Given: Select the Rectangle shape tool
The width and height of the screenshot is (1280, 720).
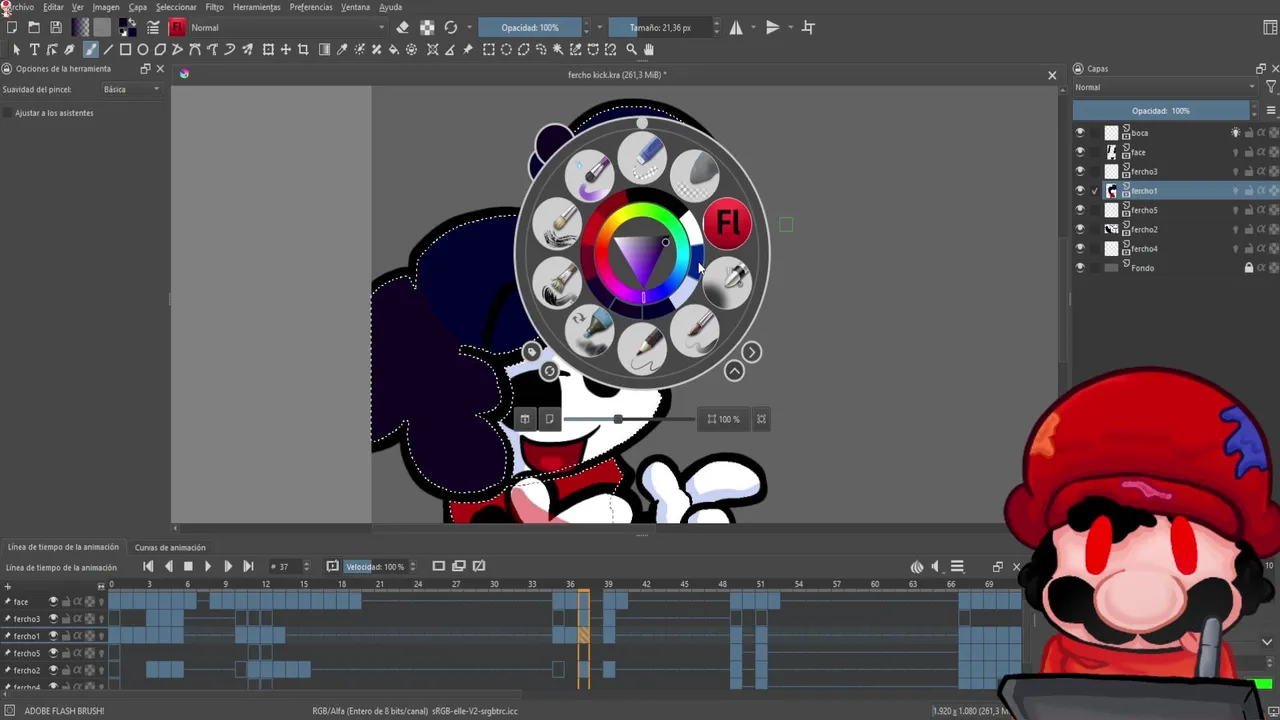Looking at the screenshot, I should [125, 49].
